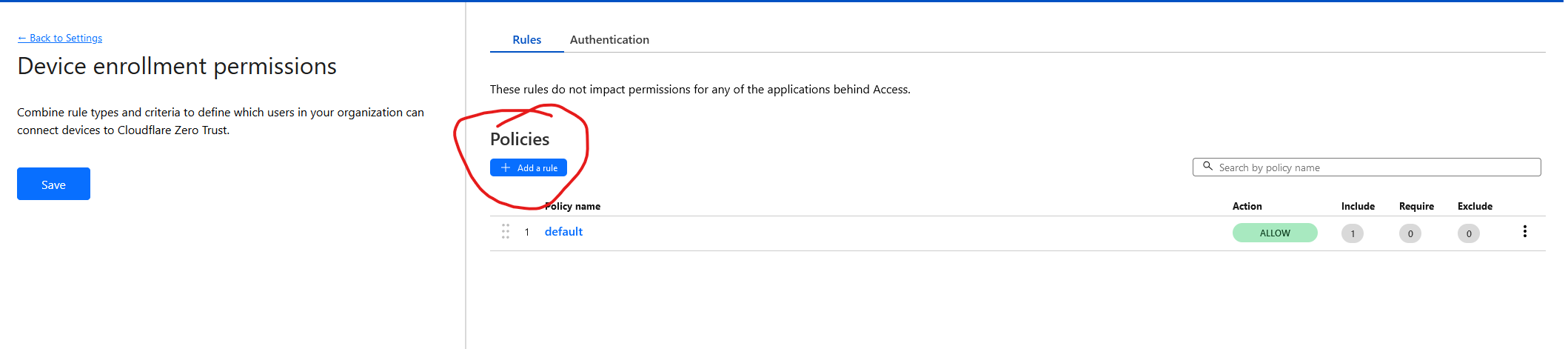Viewport: 1568px width, 349px height.
Task: Click the Require count badge showing 0
Action: [1410, 233]
